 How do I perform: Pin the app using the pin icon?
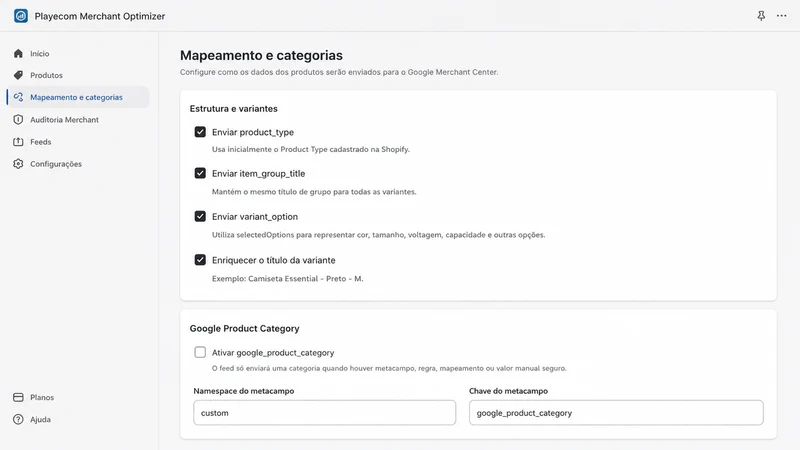click(761, 16)
